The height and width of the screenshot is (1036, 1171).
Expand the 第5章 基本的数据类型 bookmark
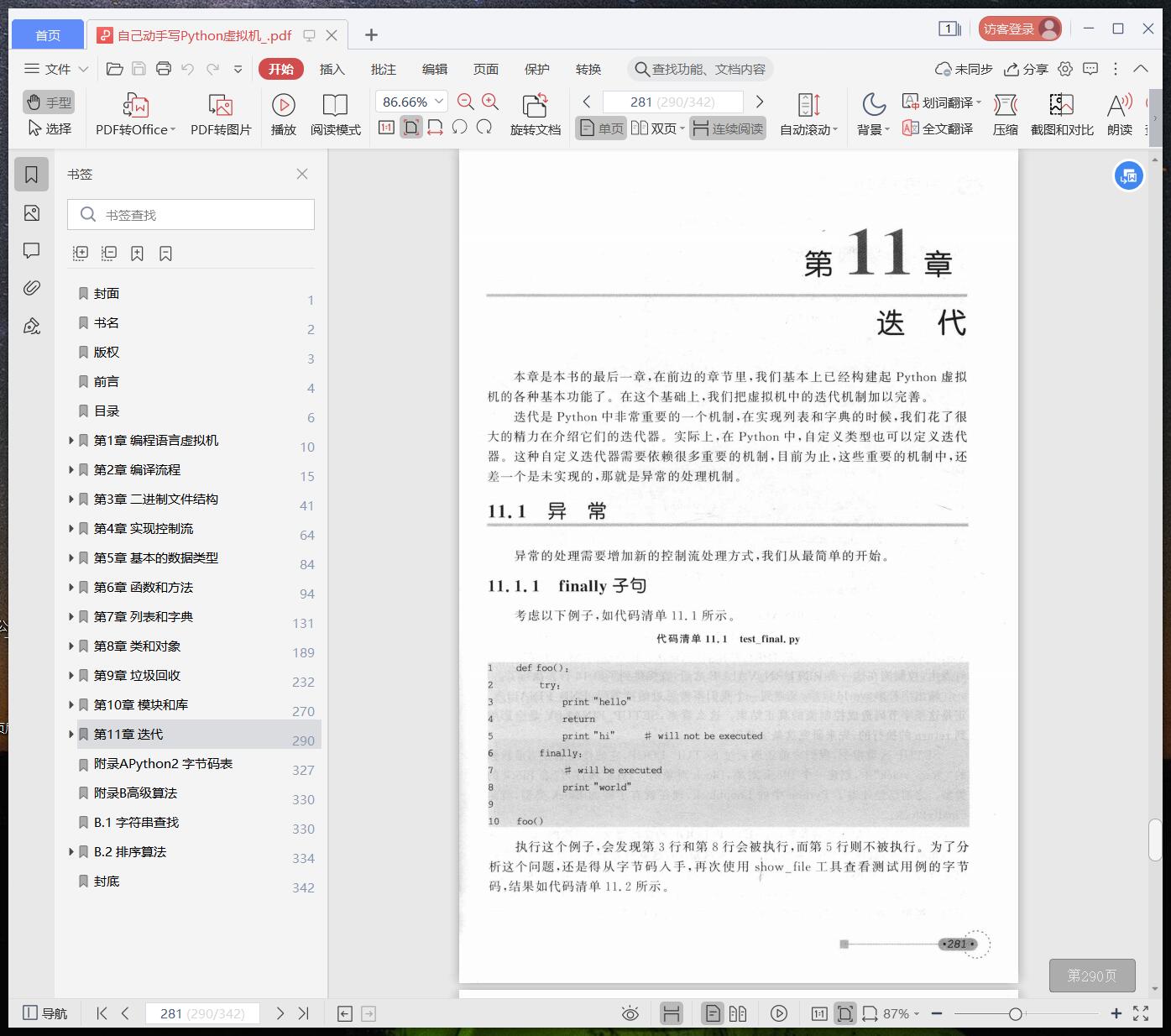71,557
